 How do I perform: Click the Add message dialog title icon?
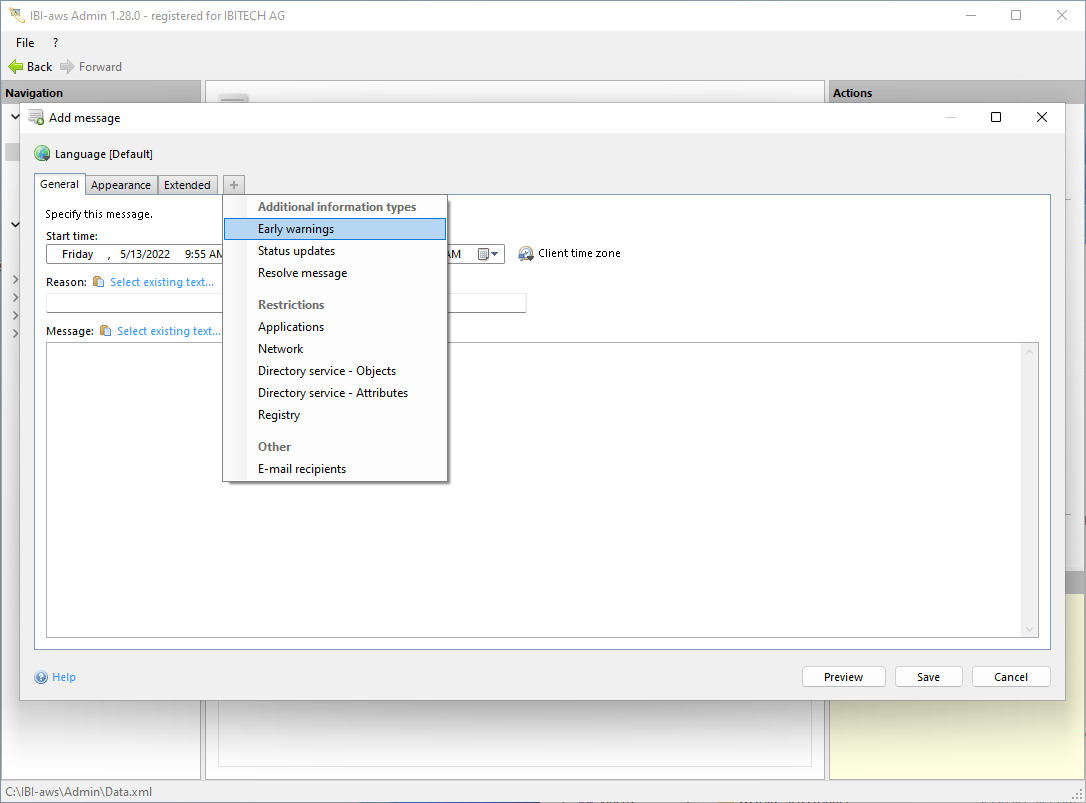pos(36,118)
